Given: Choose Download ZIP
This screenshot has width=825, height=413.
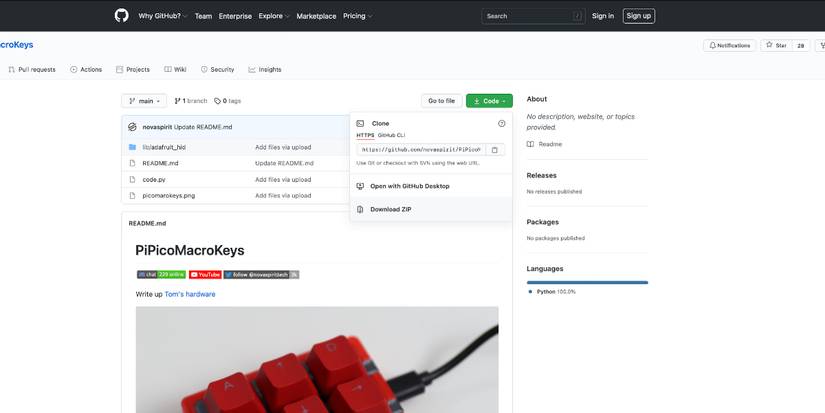Looking at the screenshot, I should [x=430, y=209].
